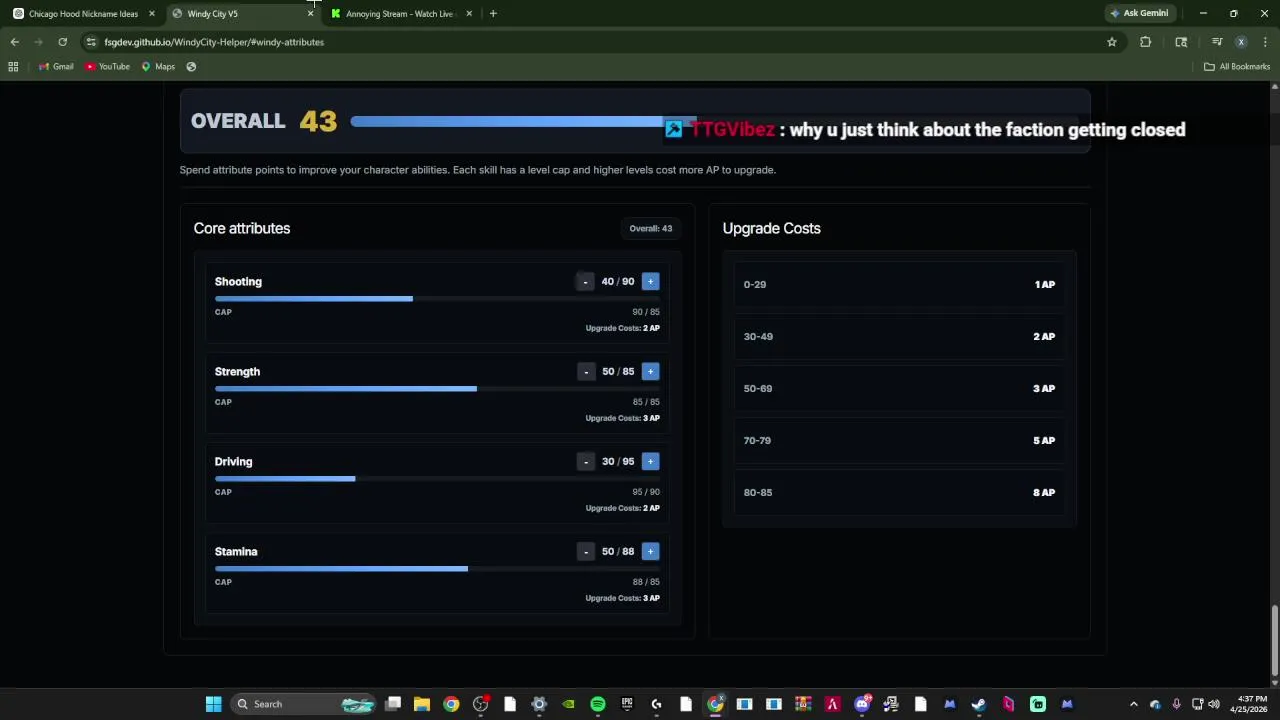Increase Shooting attribute with plus button
The height and width of the screenshot is (720, 1280).
[650, 282]
